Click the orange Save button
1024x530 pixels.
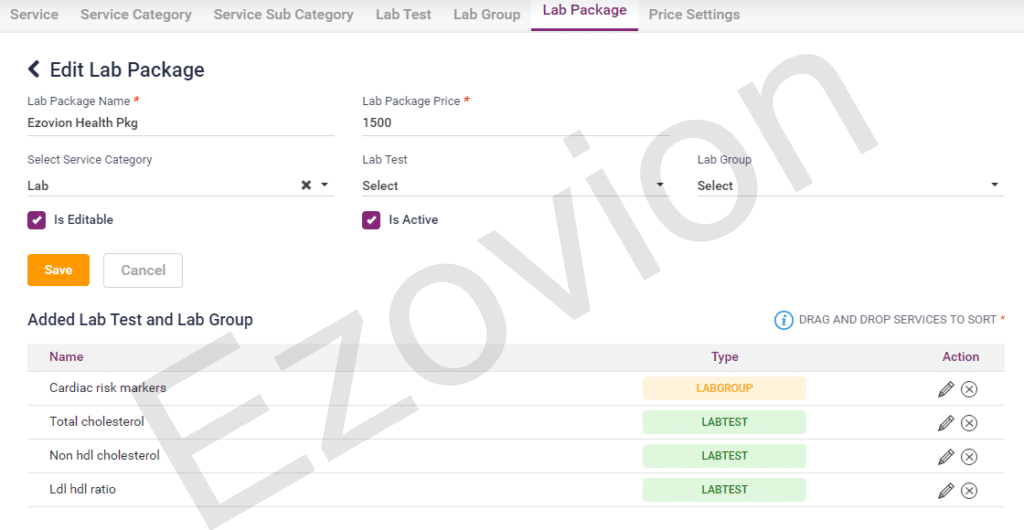tap(58, 270)
